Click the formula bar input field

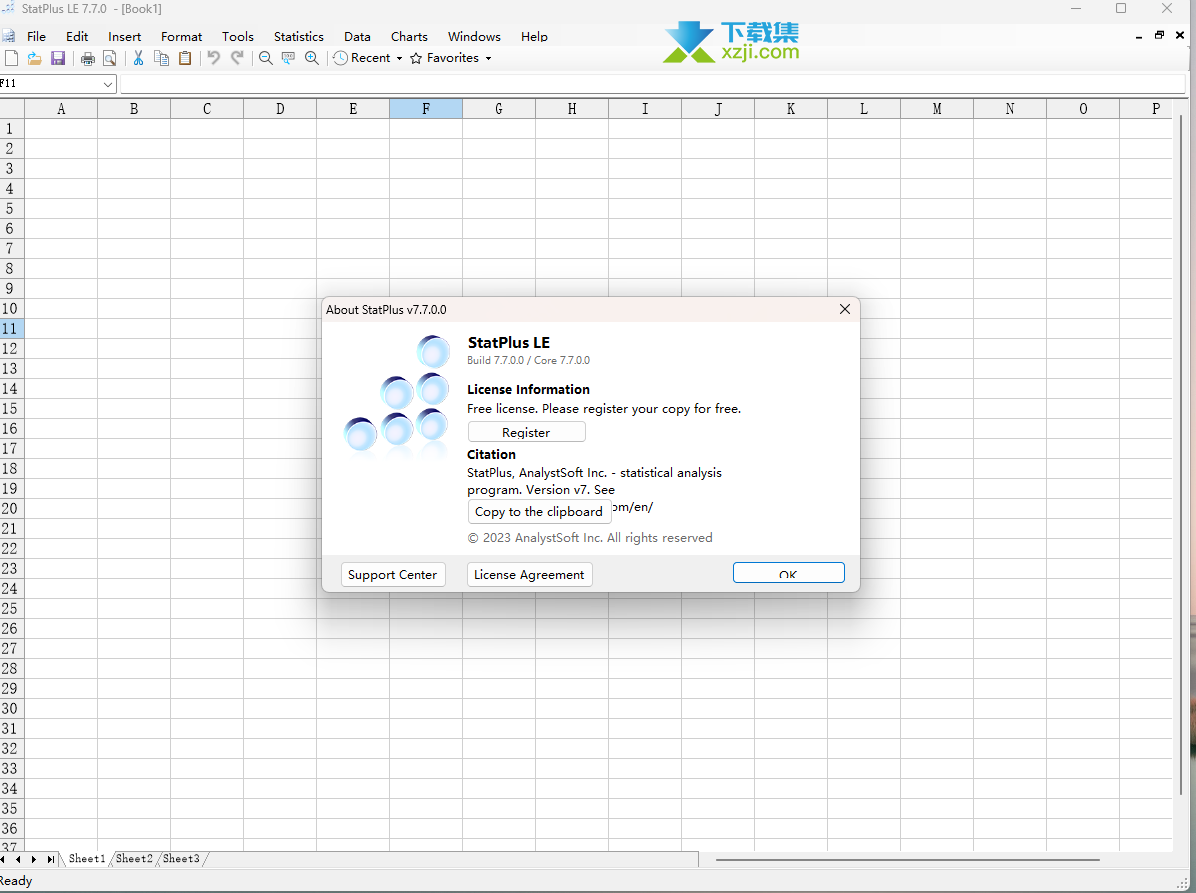click(653, 84)
